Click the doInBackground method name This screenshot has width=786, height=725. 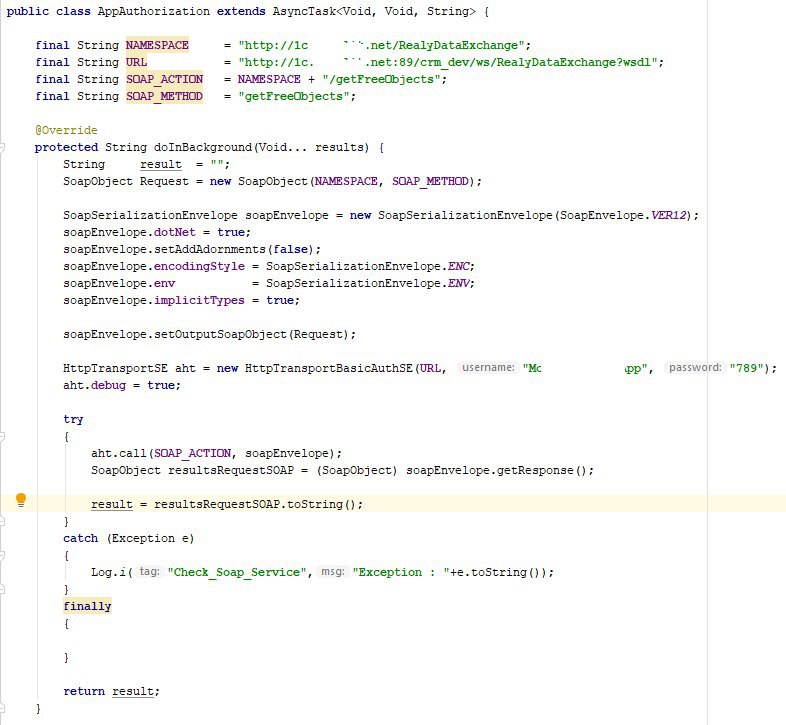point(203,147)
